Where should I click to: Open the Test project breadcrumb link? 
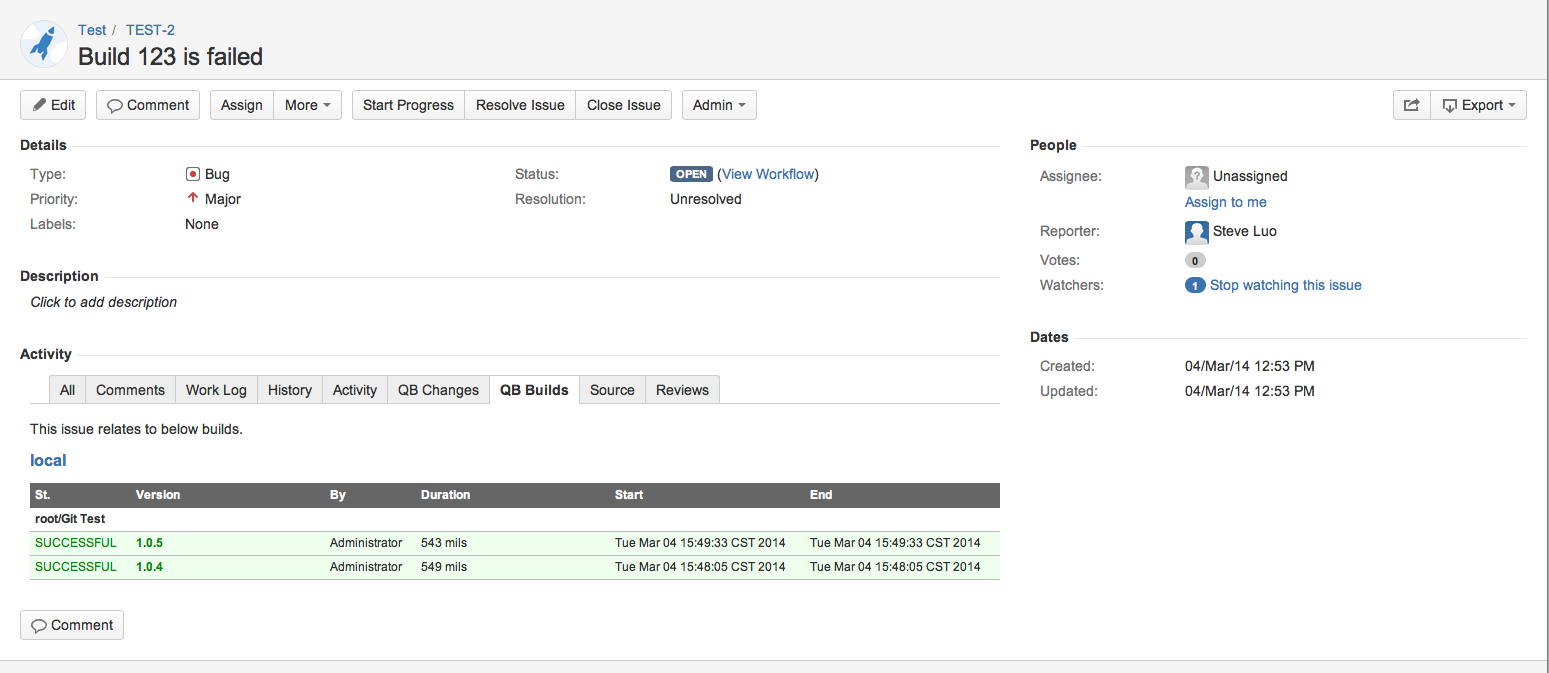[x=92, y=30]
